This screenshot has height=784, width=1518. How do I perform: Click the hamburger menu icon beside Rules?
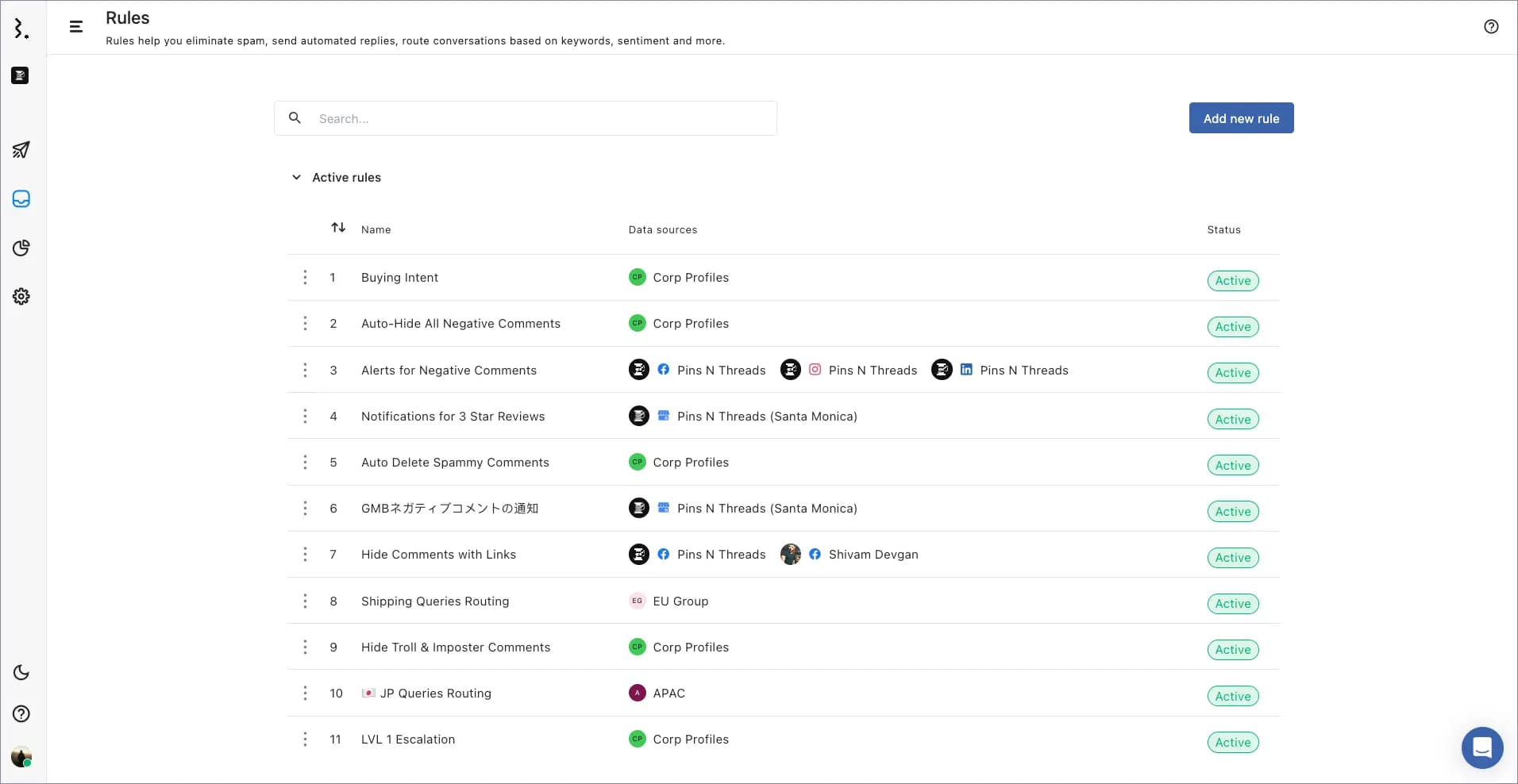click(76, 27)
